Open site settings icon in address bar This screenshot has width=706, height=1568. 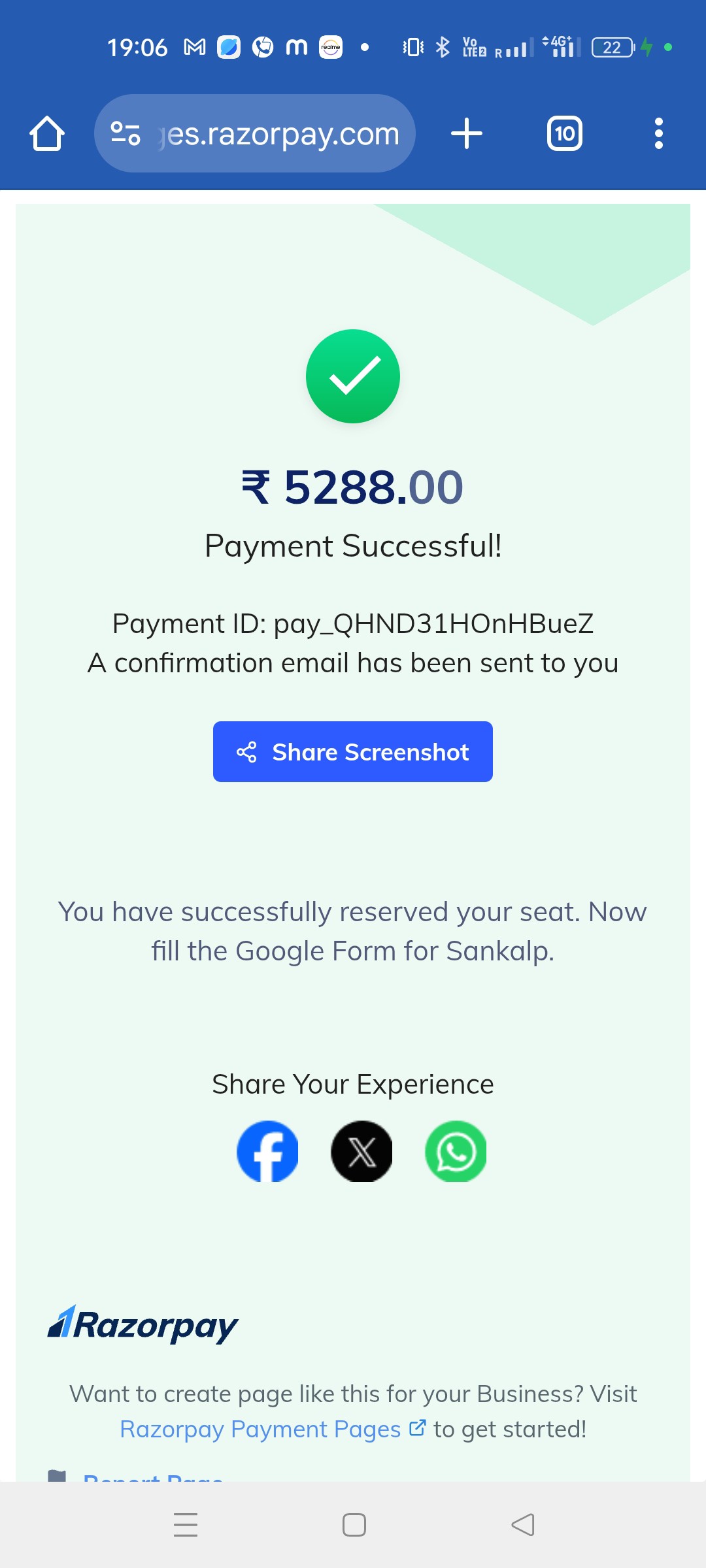coord(126,133)
